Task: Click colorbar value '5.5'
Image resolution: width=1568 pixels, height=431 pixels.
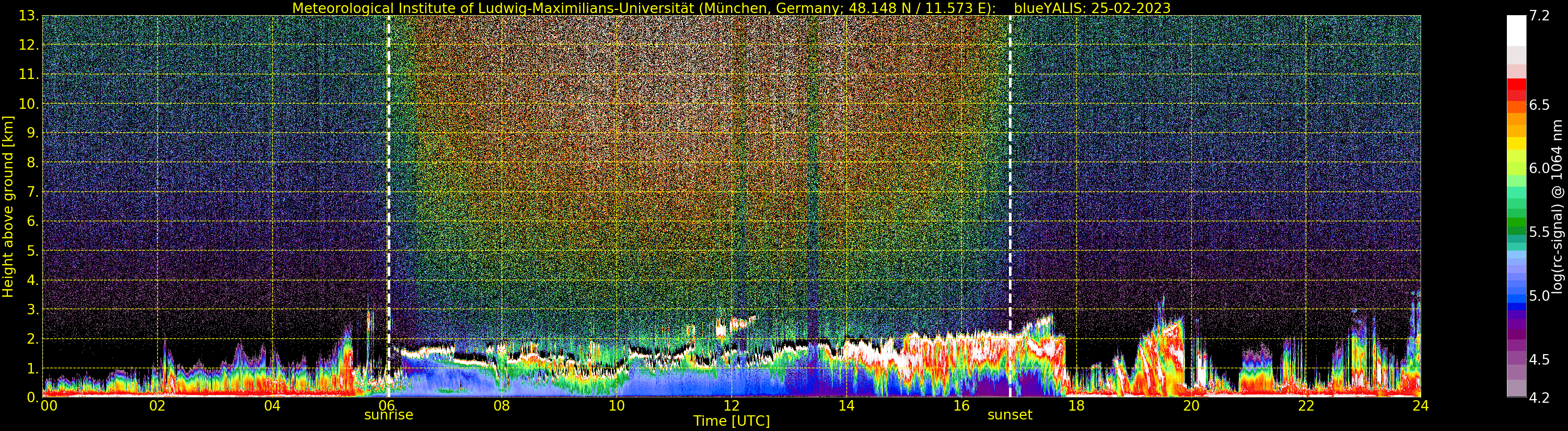Action: point(1539,232)
